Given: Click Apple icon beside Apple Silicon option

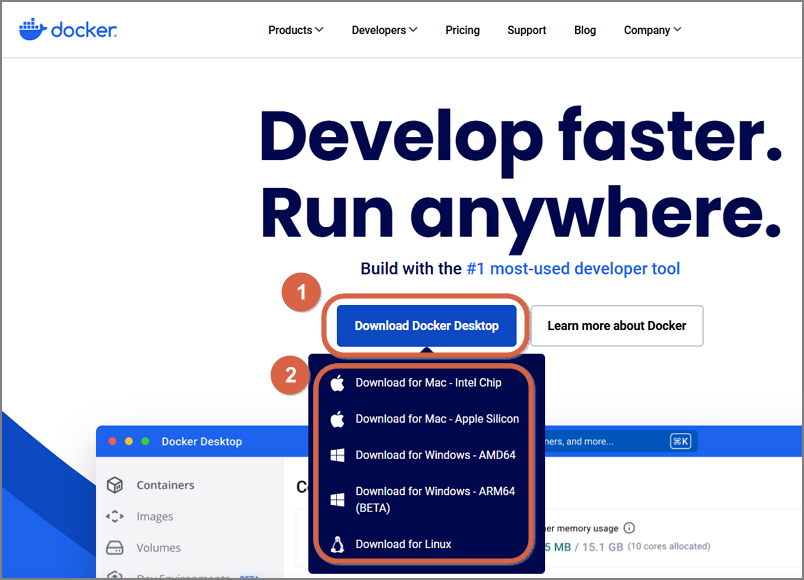Looking at the screenshot, I should click(337, 419).
